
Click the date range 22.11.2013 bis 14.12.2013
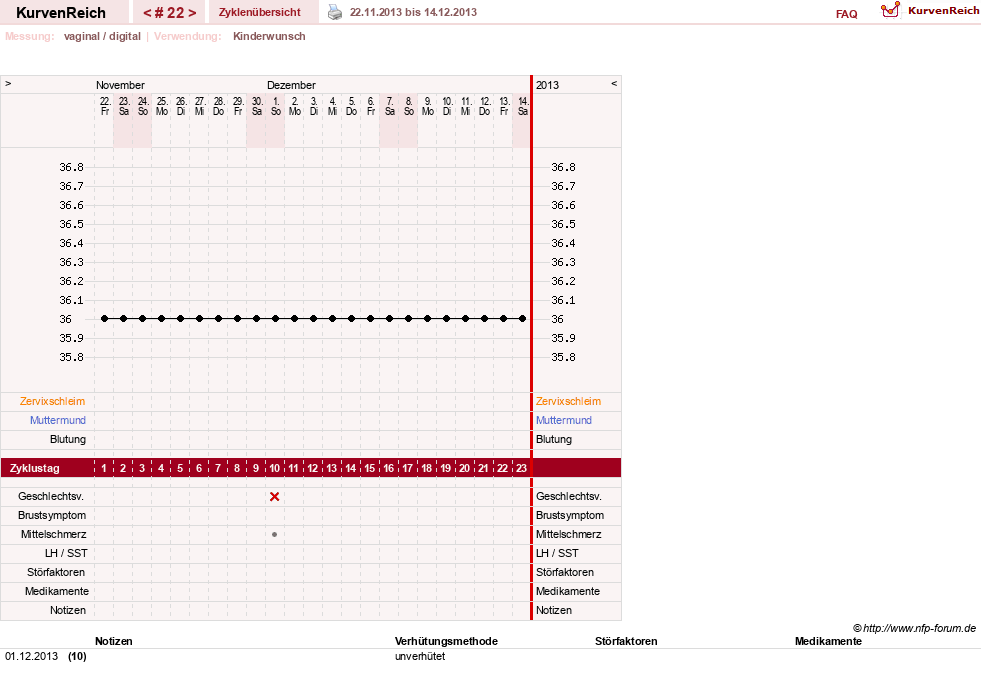[x=413, y=12]
